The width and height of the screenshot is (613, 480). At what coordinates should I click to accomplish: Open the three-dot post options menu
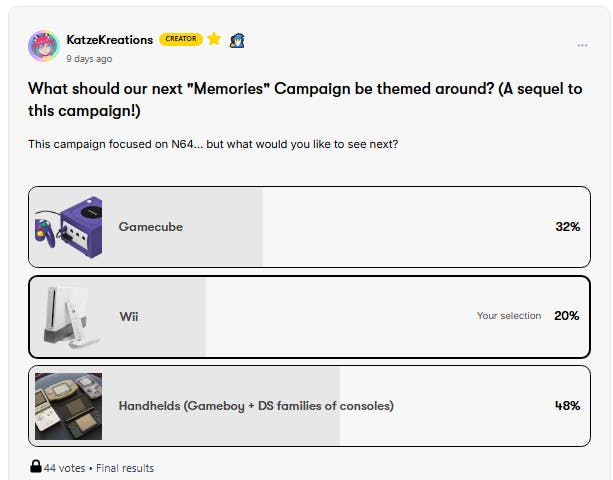582,45
